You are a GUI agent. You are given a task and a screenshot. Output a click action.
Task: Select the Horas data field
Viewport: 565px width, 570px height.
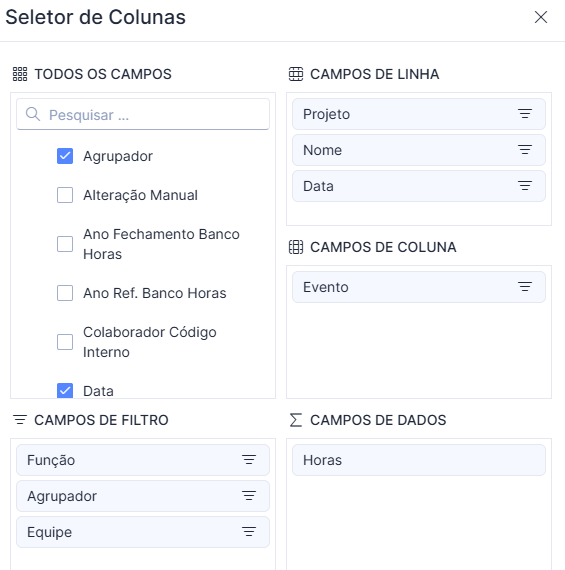coord(419,460)
